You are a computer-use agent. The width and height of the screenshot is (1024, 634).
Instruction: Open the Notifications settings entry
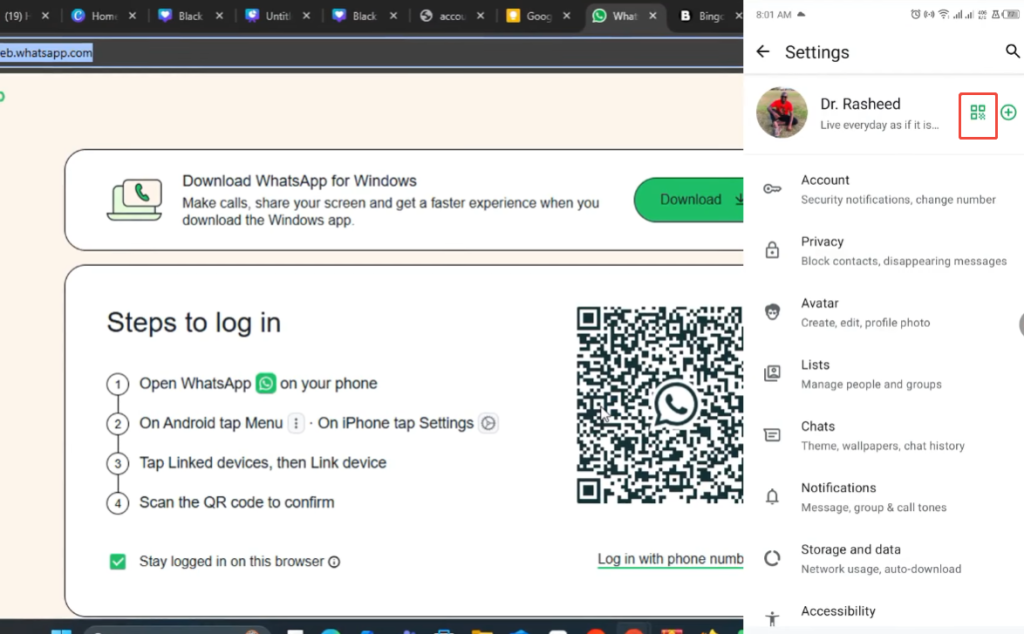coord(884,497)
